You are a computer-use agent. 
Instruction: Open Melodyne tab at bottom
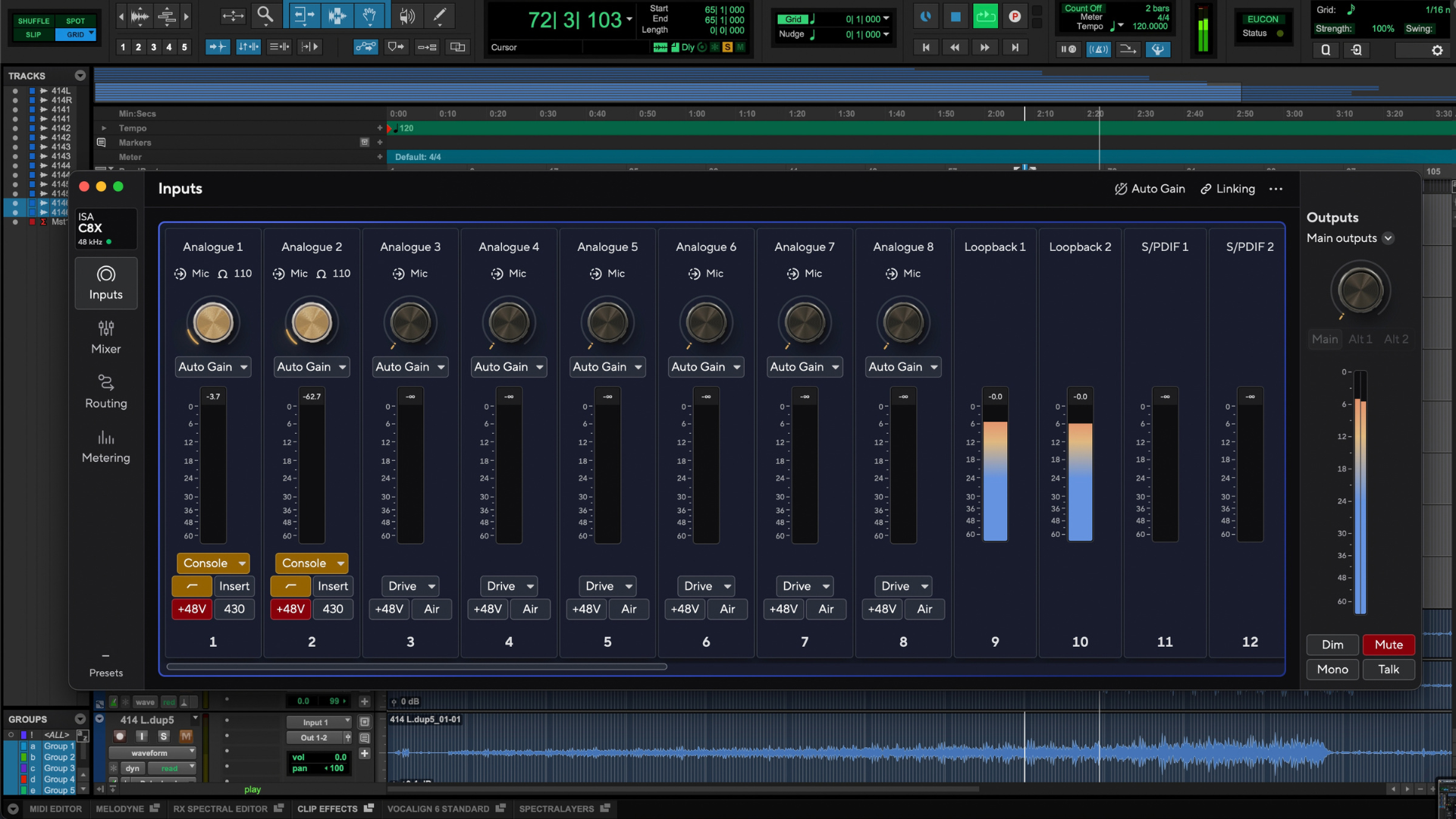pos(127,809)
